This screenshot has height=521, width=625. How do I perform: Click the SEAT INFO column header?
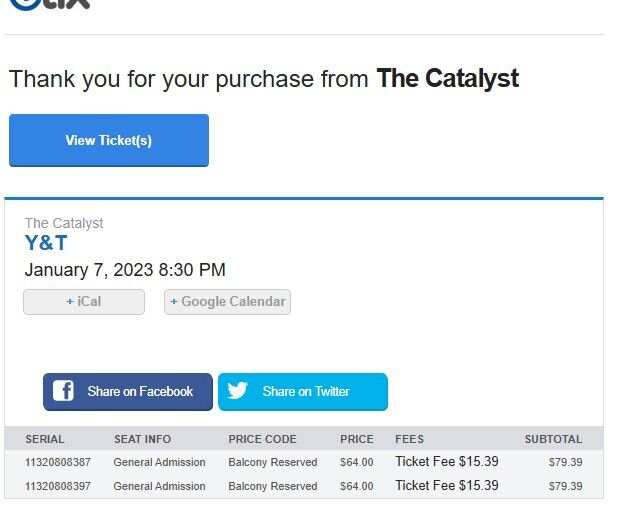[x=142, y=439]
